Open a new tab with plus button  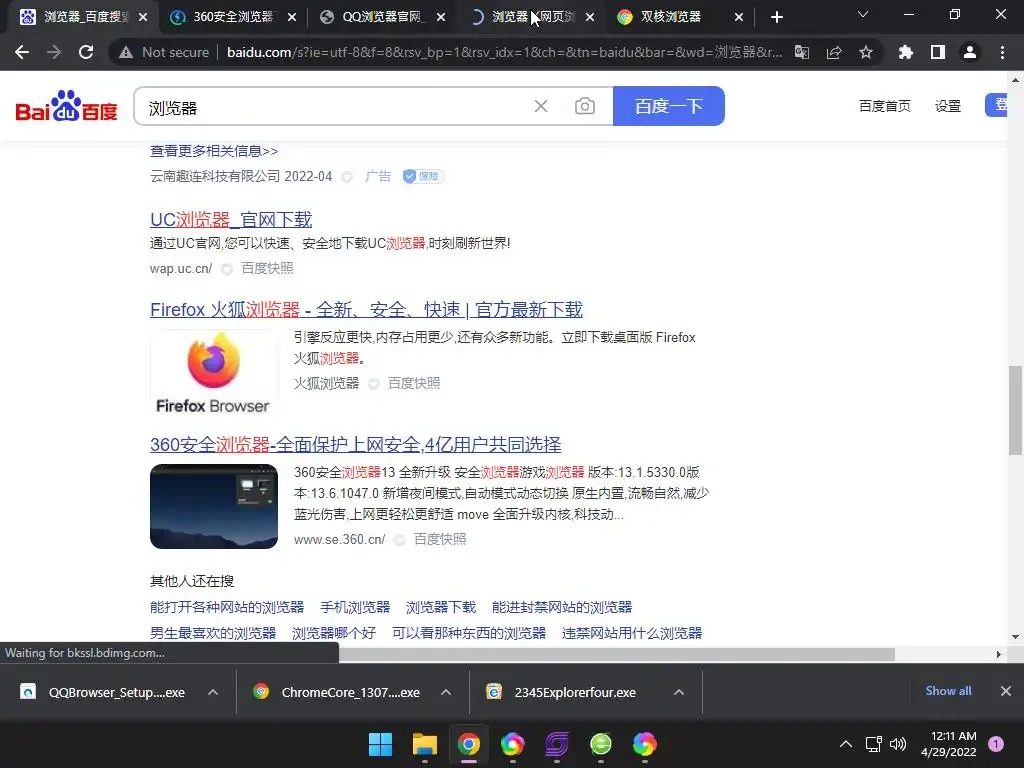pyautogui.click(x=776, y=17)
